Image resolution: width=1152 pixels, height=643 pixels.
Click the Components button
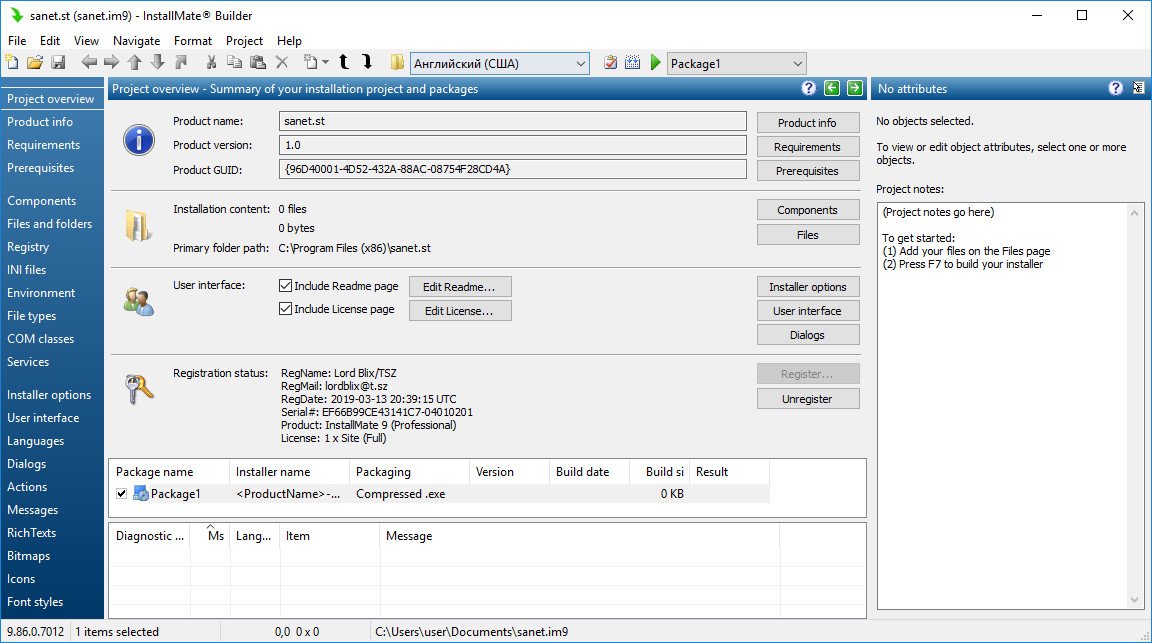coord(807,210)
